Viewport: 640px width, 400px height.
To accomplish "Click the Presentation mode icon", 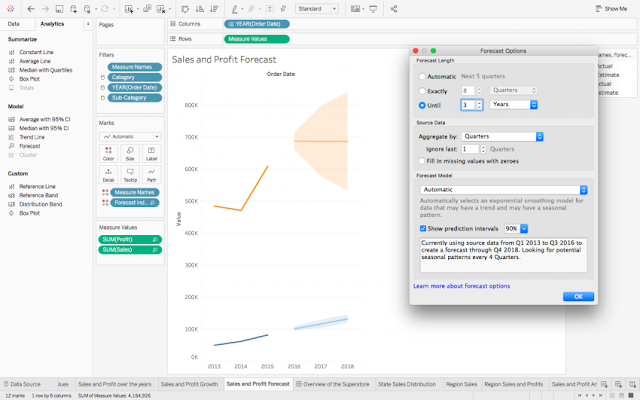I will tap(373, 9).
